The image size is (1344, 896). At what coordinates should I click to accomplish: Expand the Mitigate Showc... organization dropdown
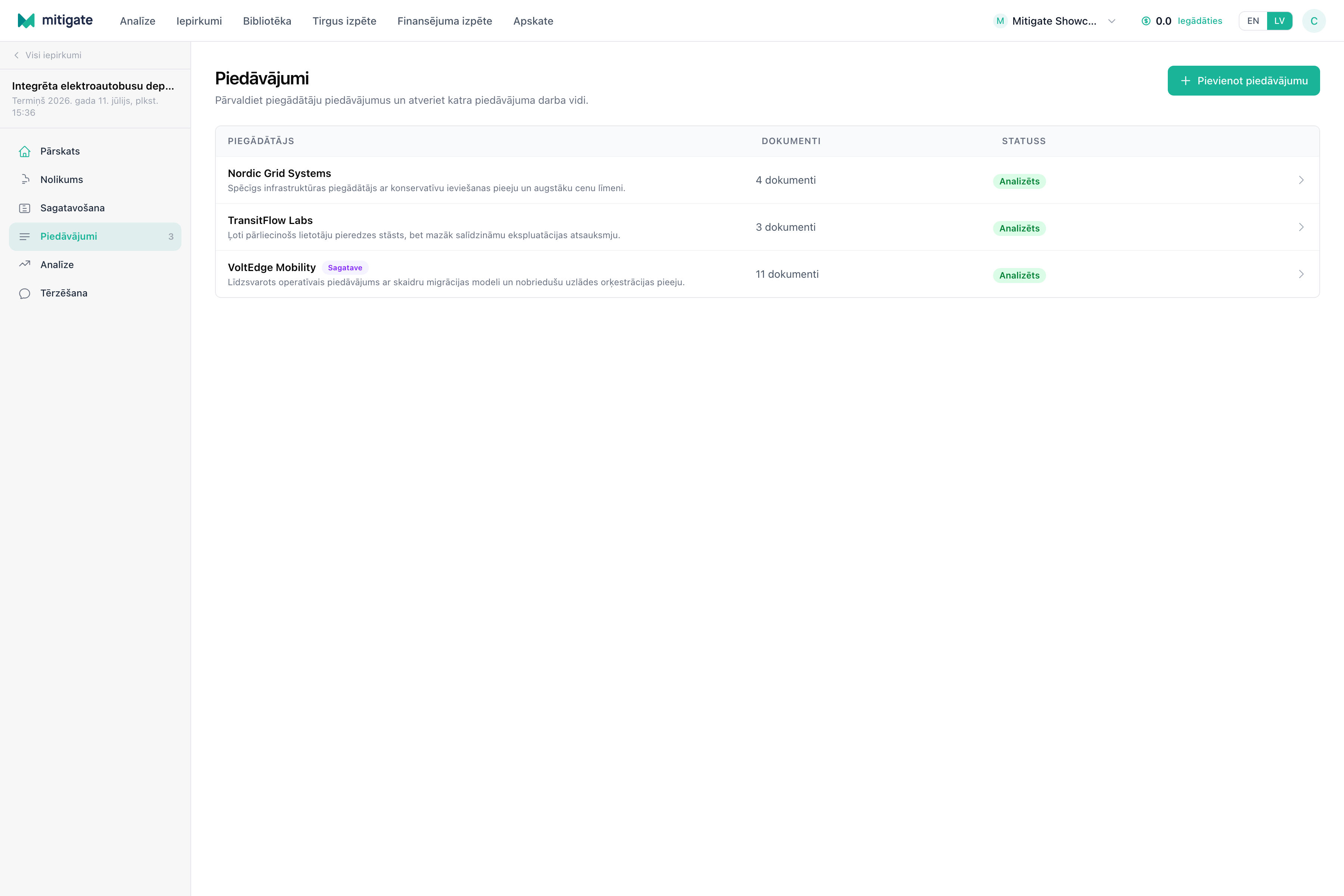click(x=1111, y=21)
